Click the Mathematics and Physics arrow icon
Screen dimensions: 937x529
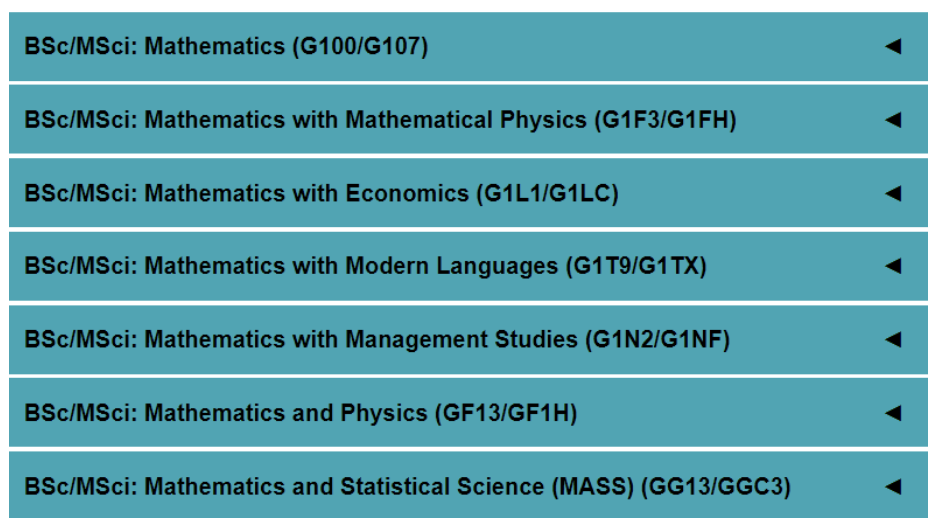pos(893,412)
